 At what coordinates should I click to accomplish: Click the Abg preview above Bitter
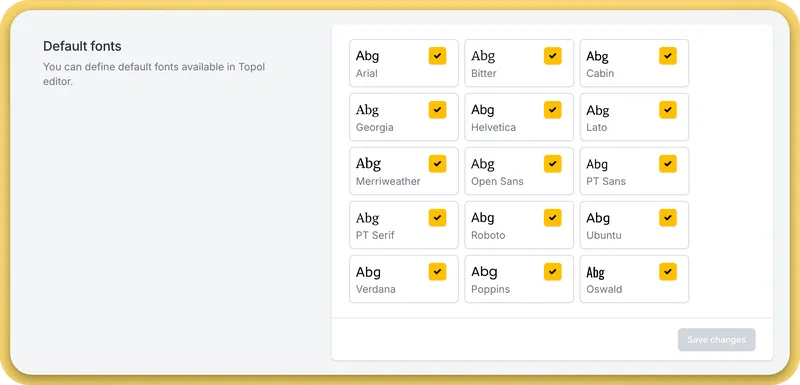[x=483, y=56]
